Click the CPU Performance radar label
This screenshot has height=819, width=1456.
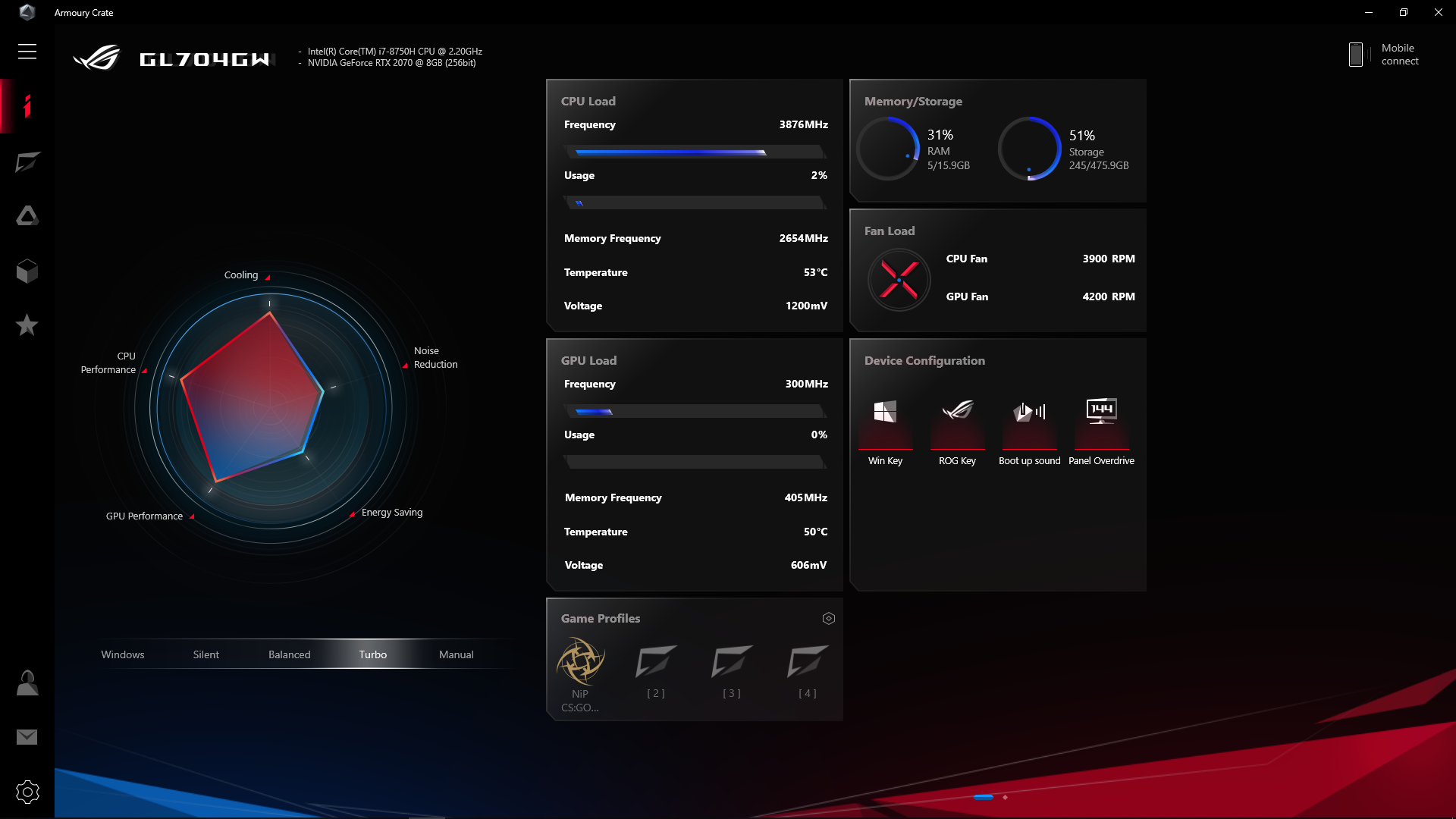coord(108,363)
